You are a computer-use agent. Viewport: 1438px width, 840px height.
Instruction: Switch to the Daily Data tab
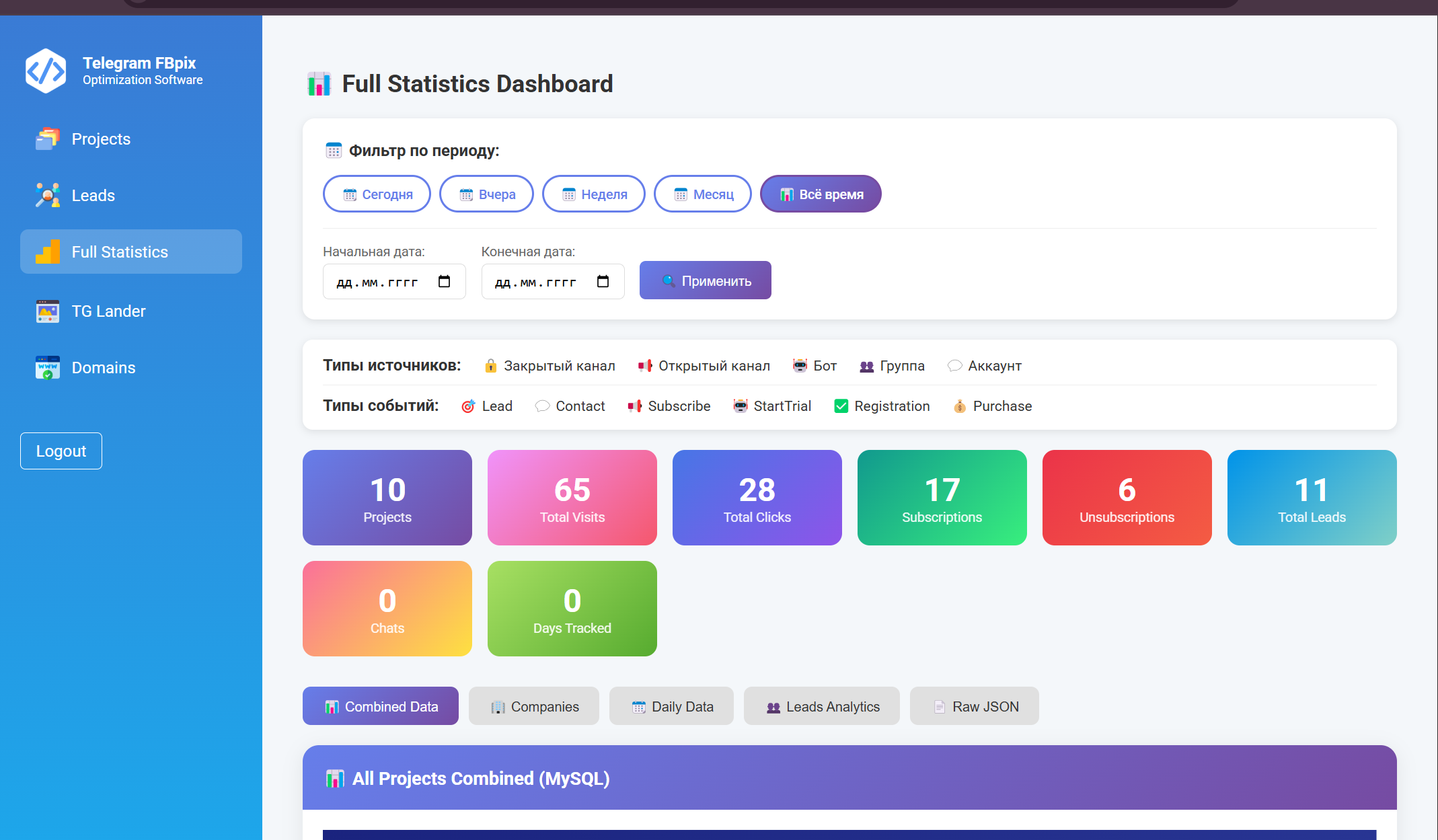click(x=671, y=706)
